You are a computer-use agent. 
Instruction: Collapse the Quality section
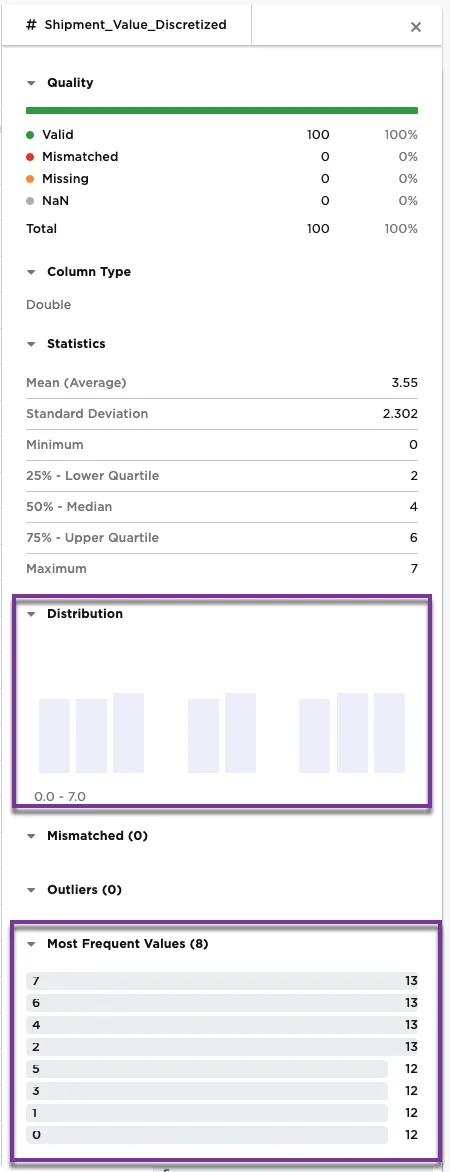(x=31, y=83)
